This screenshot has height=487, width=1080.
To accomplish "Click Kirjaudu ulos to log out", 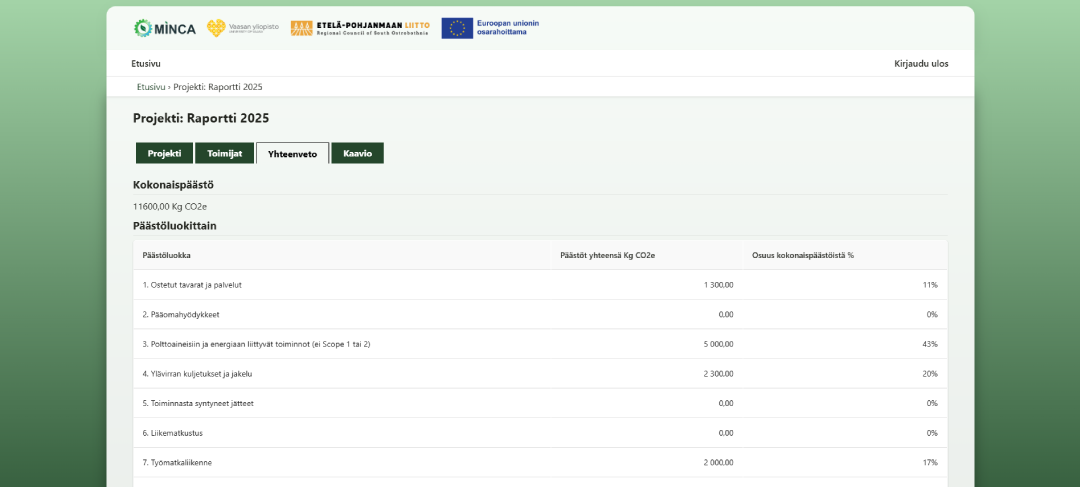I will tap(920, 64).
